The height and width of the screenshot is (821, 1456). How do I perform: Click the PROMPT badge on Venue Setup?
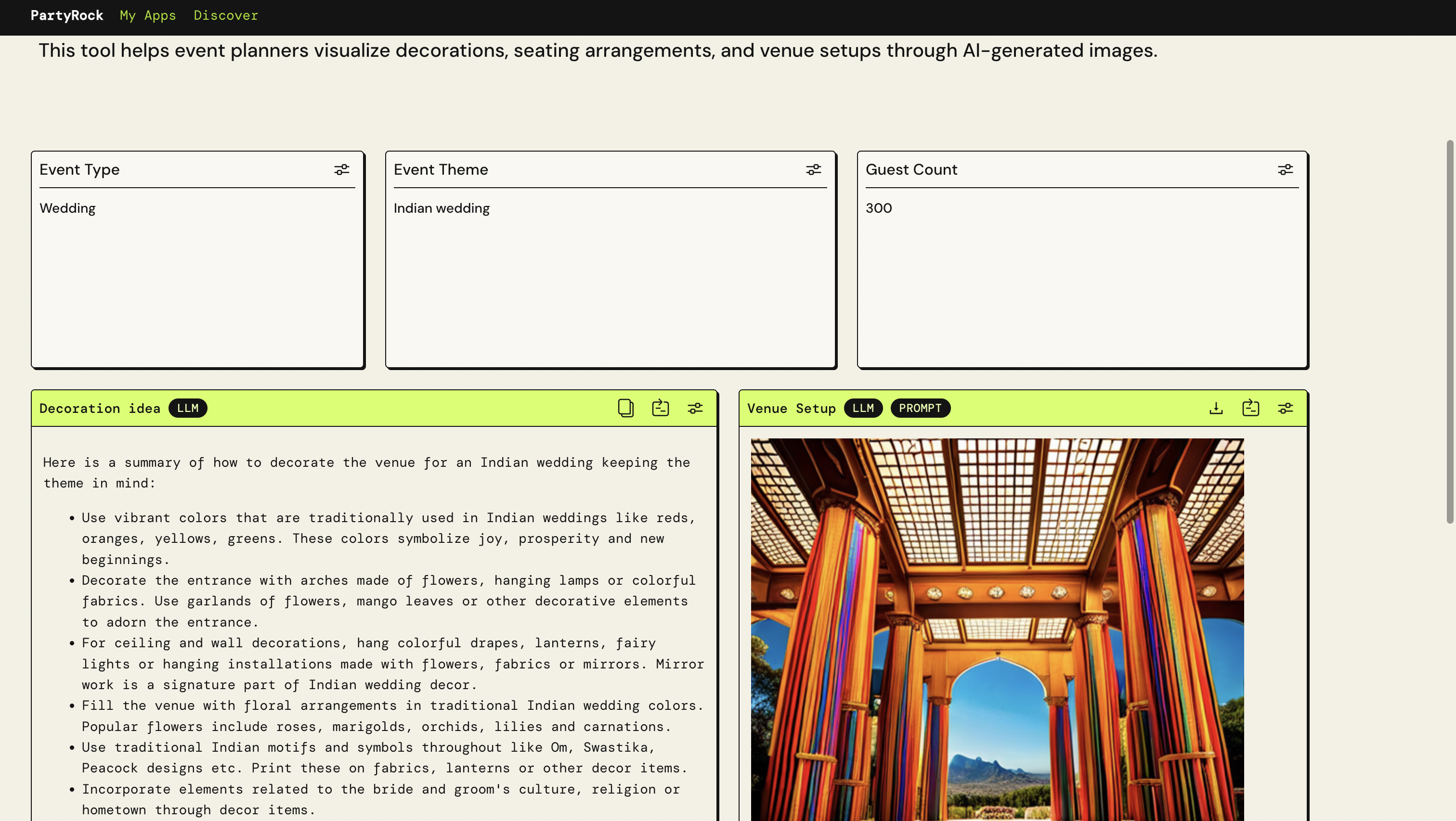click(920, 408)
